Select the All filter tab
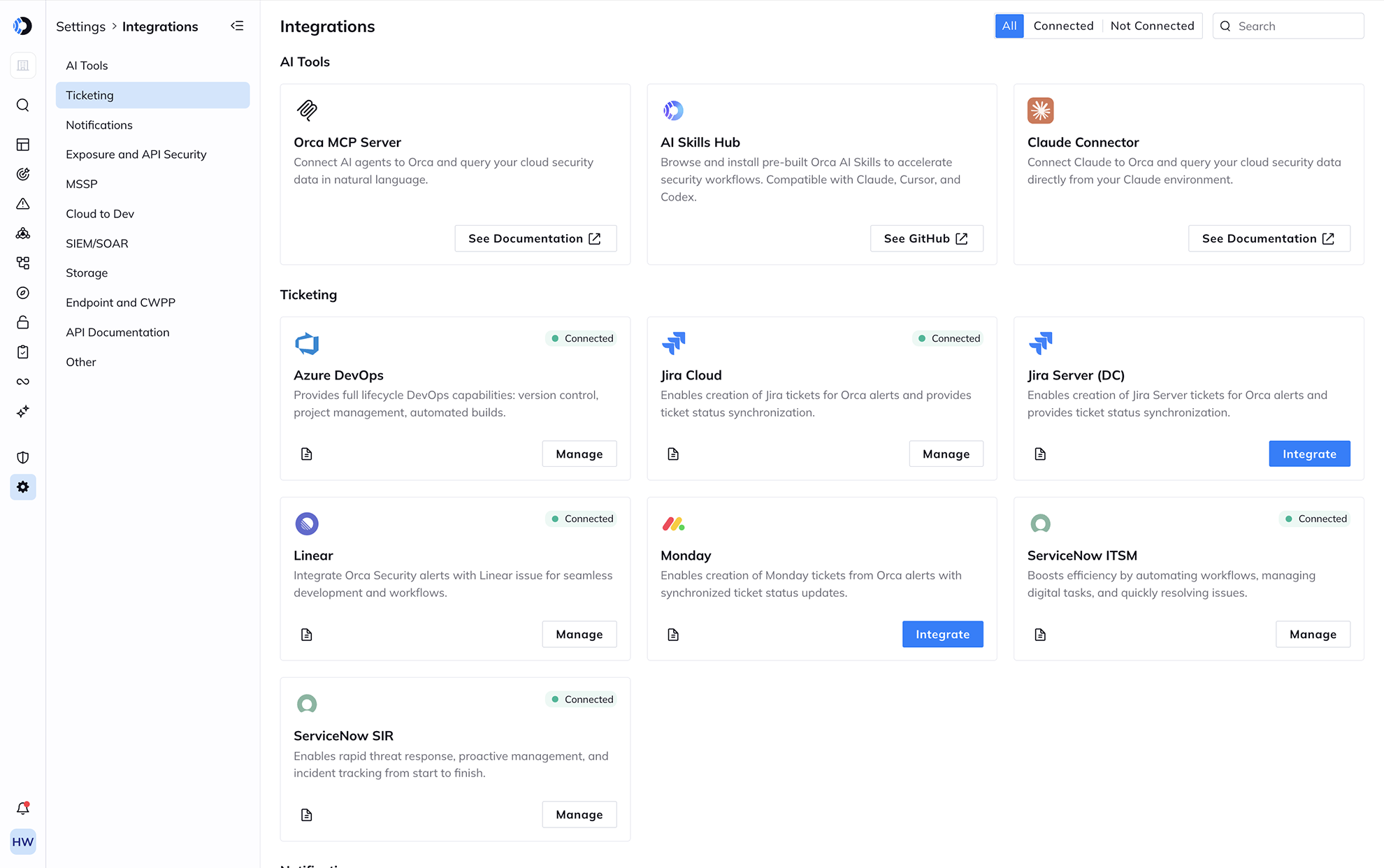The width and height of the screenshot is (1384, 868). (x=1009, y=26)
